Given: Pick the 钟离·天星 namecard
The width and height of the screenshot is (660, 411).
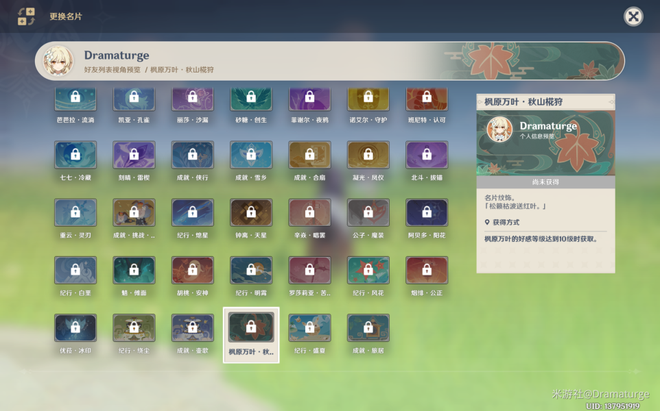Looking at the screenshot, I should coord(251,213).
